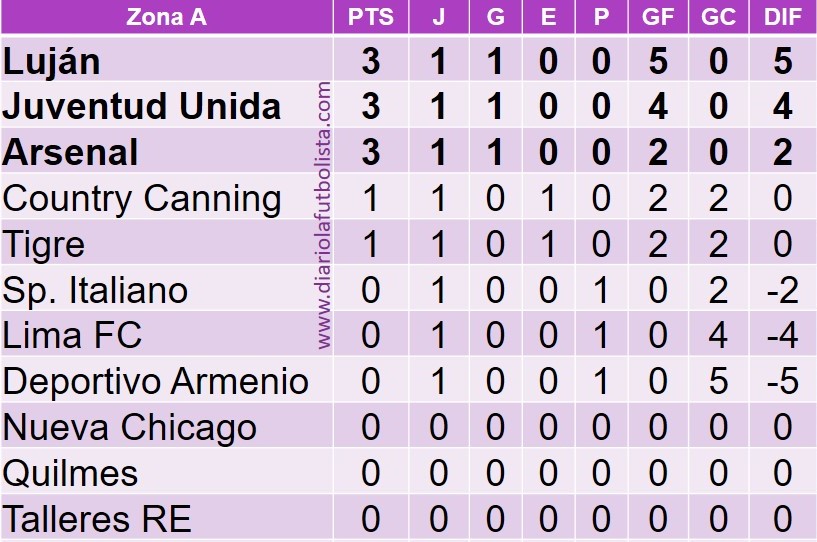Select the Tigre team name

(x=44, y=245)
